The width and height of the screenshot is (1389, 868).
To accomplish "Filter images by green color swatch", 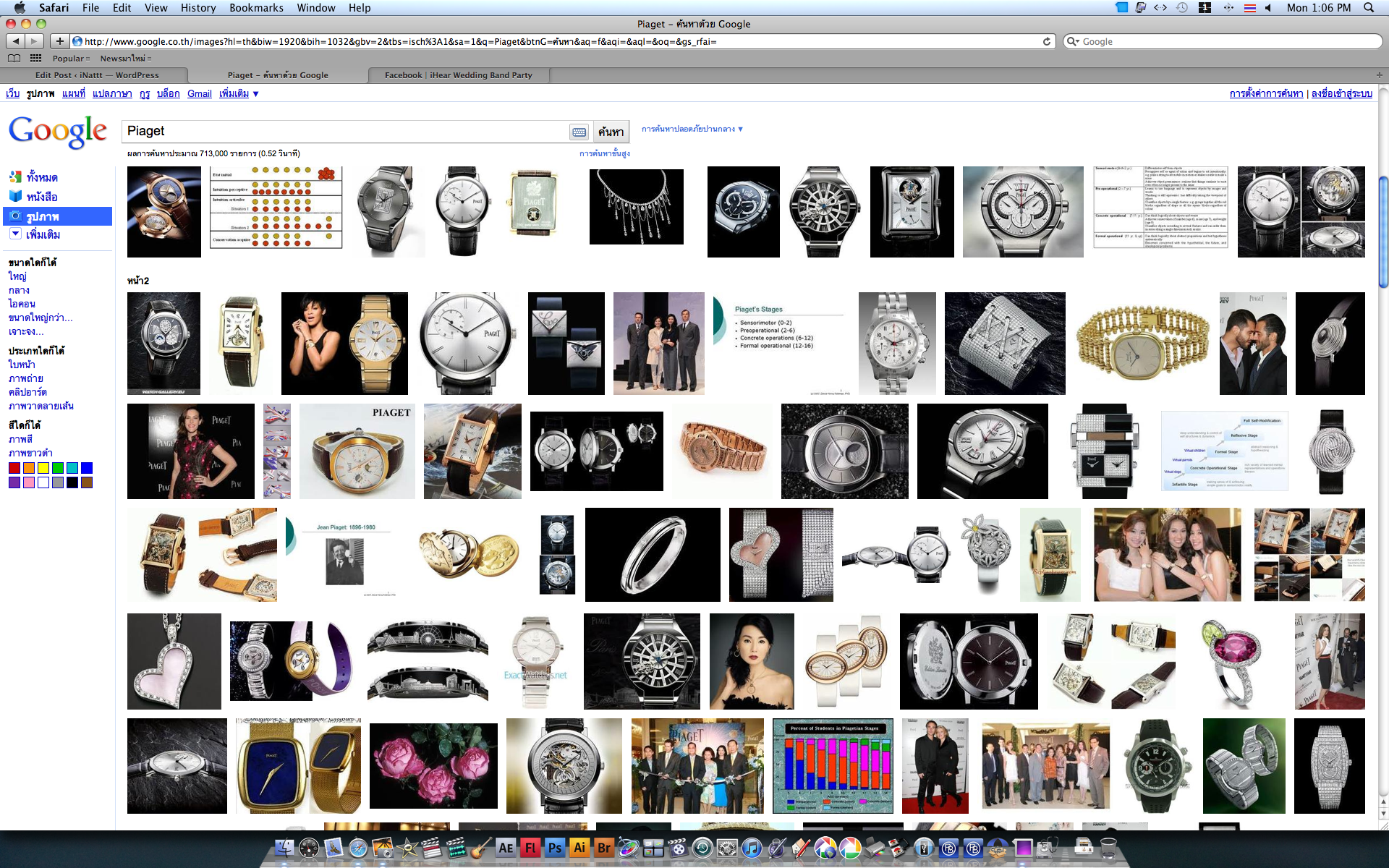I will (58, 468).
